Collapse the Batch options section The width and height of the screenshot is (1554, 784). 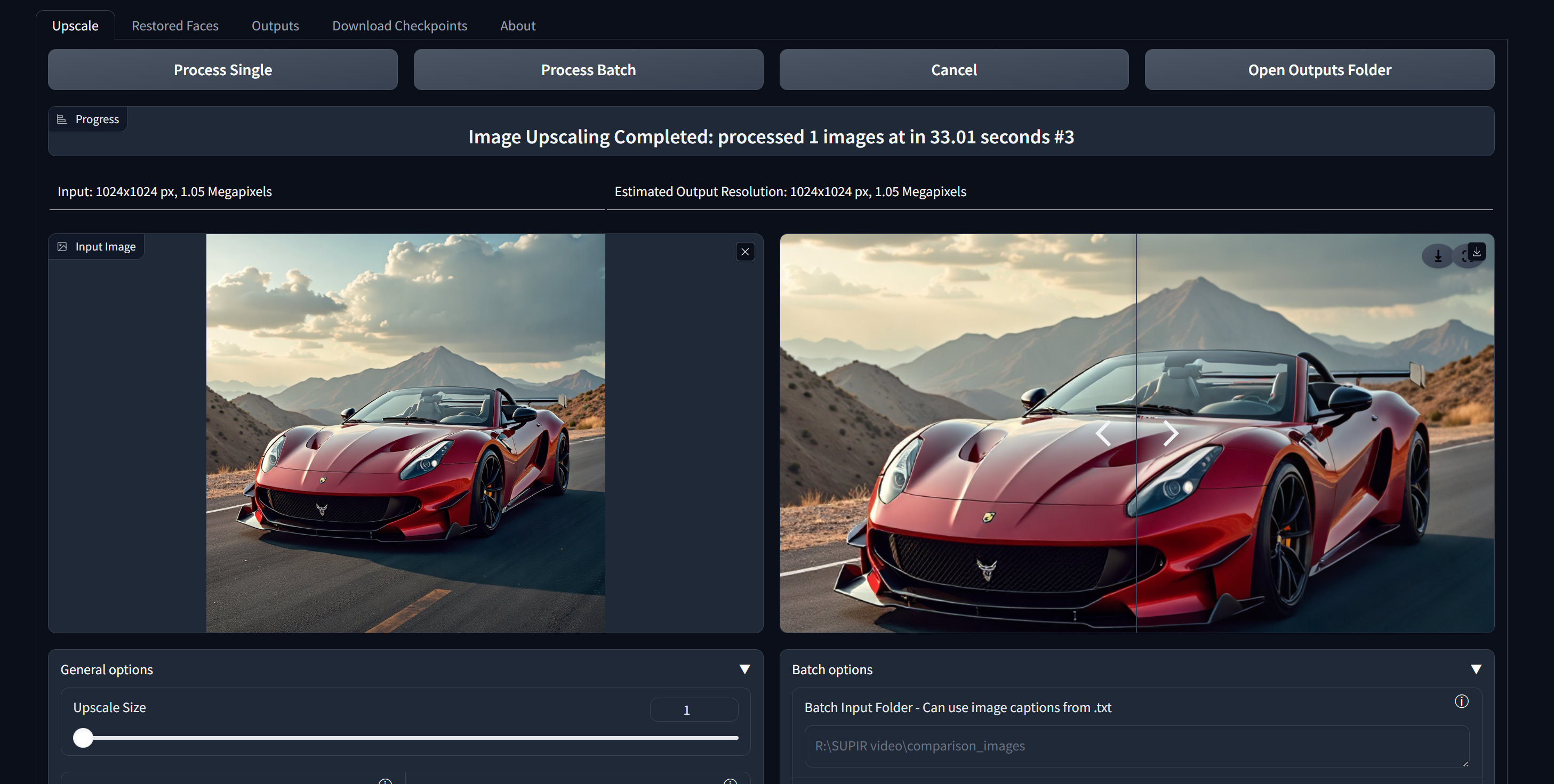point(1476,669)
